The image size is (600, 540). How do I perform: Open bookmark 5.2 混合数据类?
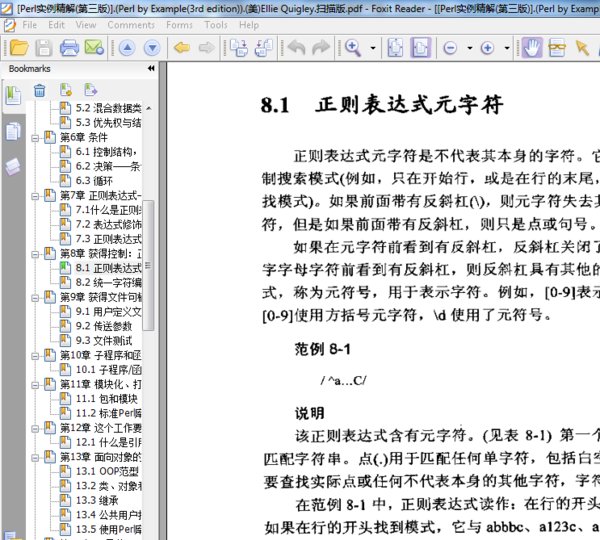tap(108, 108)
